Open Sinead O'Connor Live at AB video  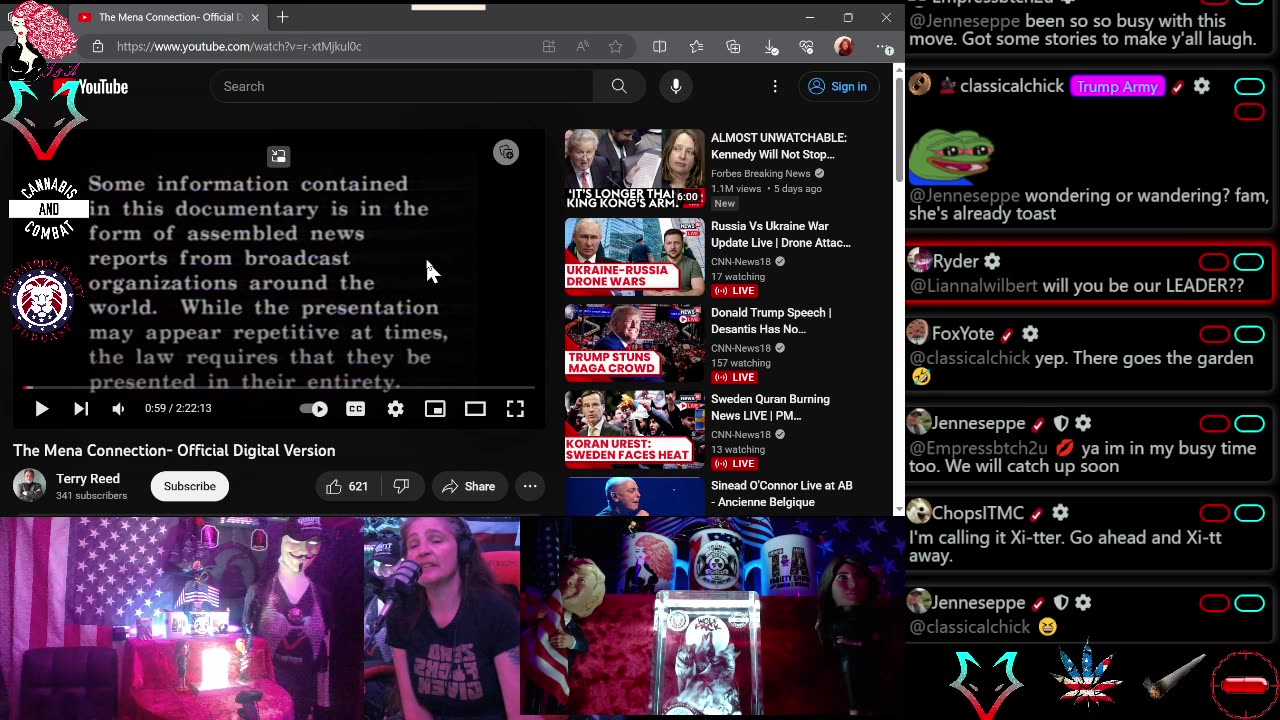[781, 493]
